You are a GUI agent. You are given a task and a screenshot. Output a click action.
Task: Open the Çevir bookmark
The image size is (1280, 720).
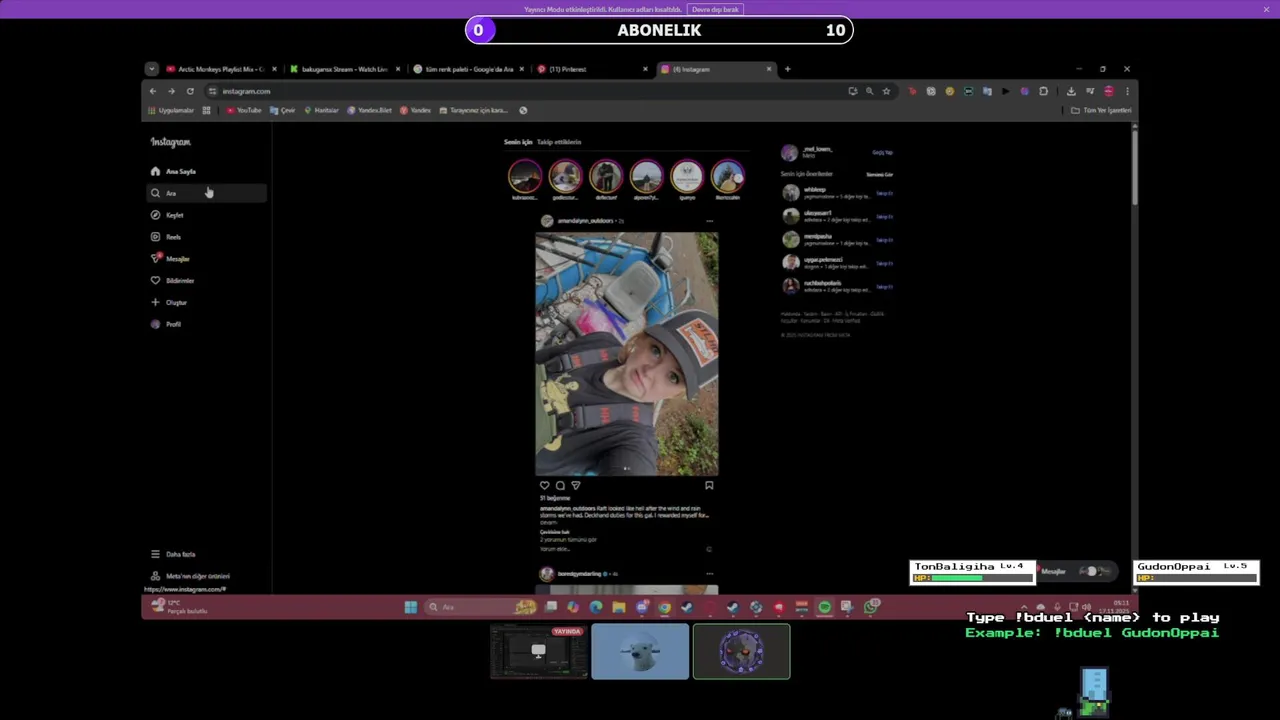[x=283, y=110]
